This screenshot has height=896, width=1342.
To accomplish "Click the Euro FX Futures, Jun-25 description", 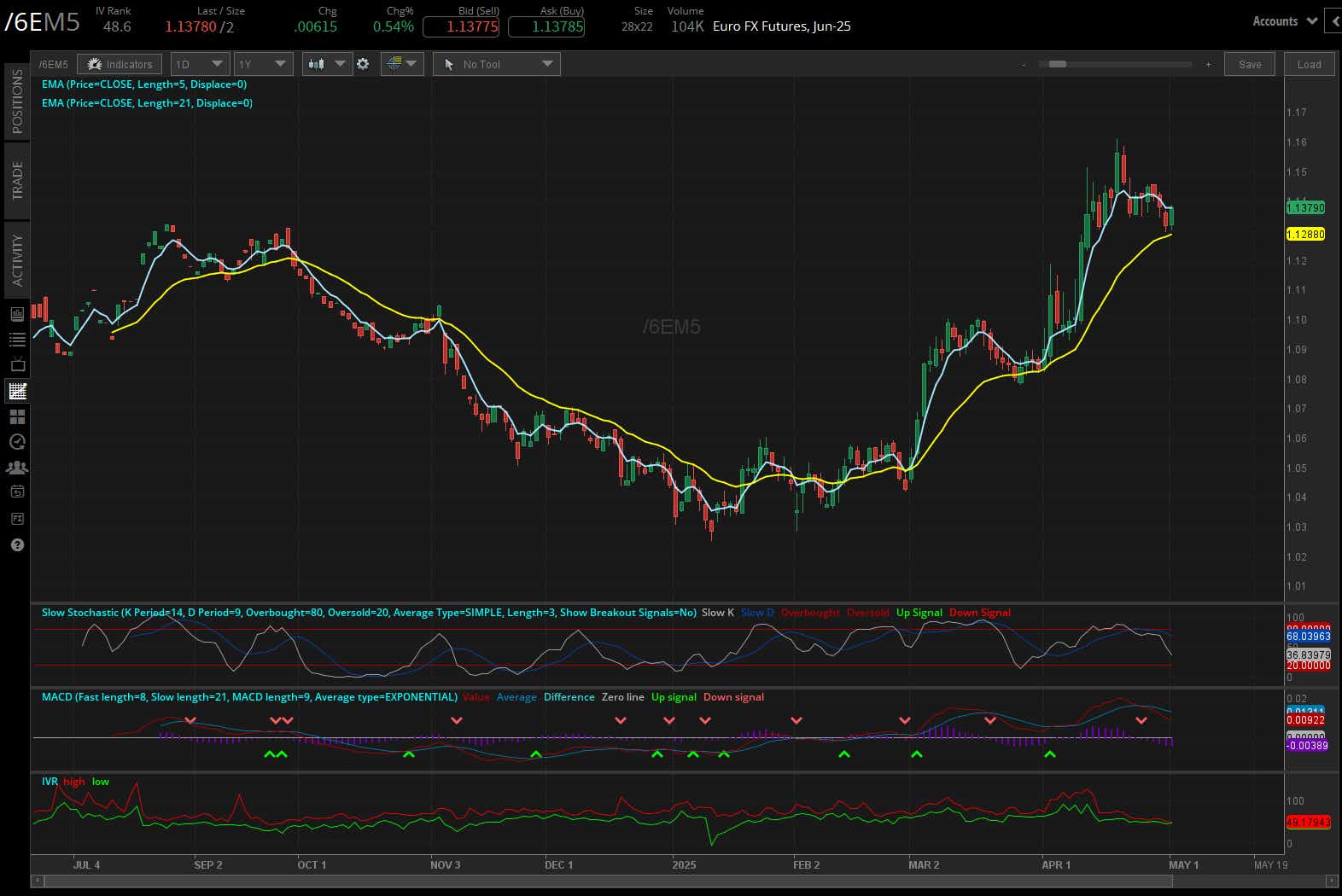I will pos(781,26).
